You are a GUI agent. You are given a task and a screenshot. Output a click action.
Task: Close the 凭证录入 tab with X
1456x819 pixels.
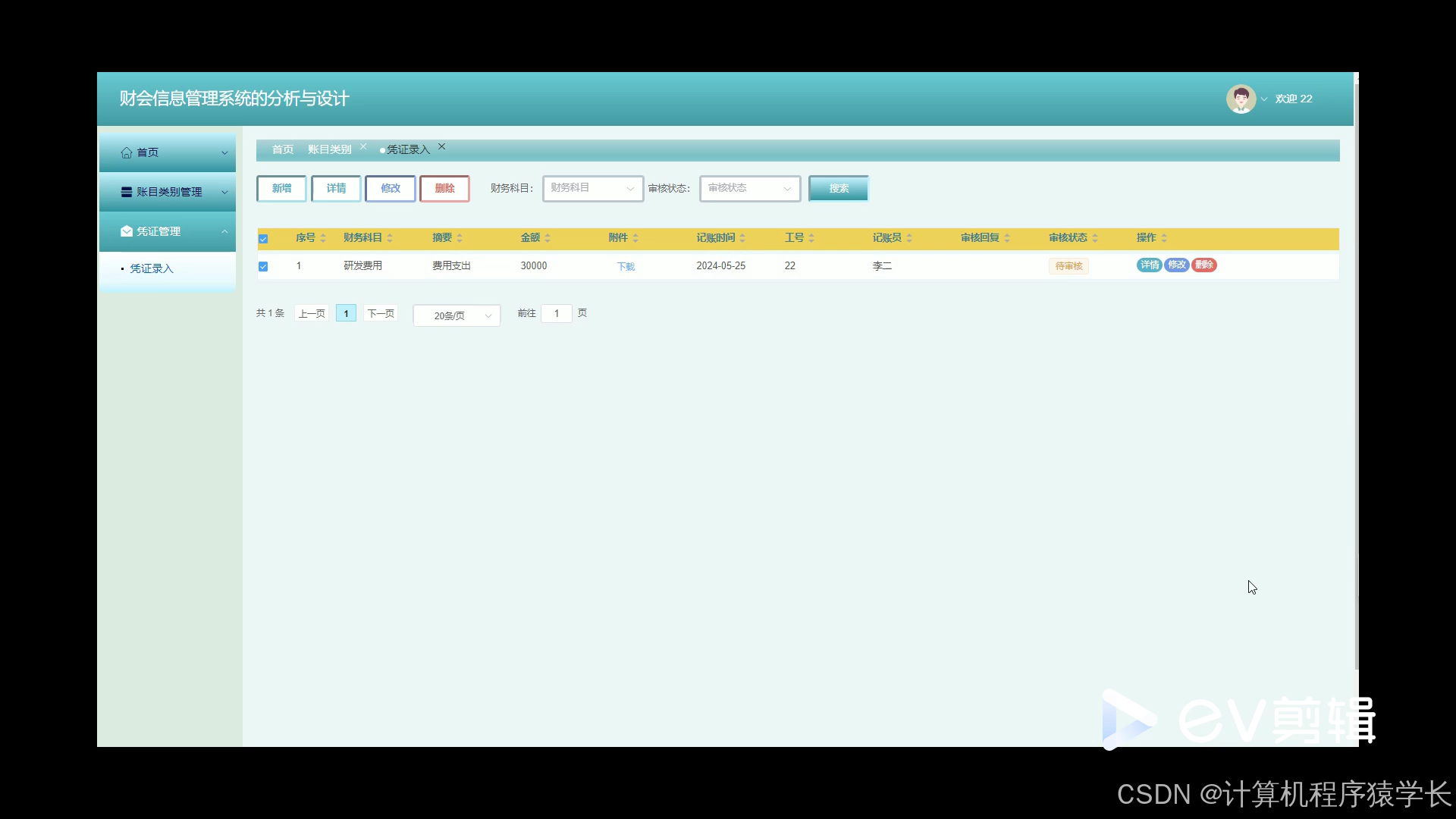[442, 147]
